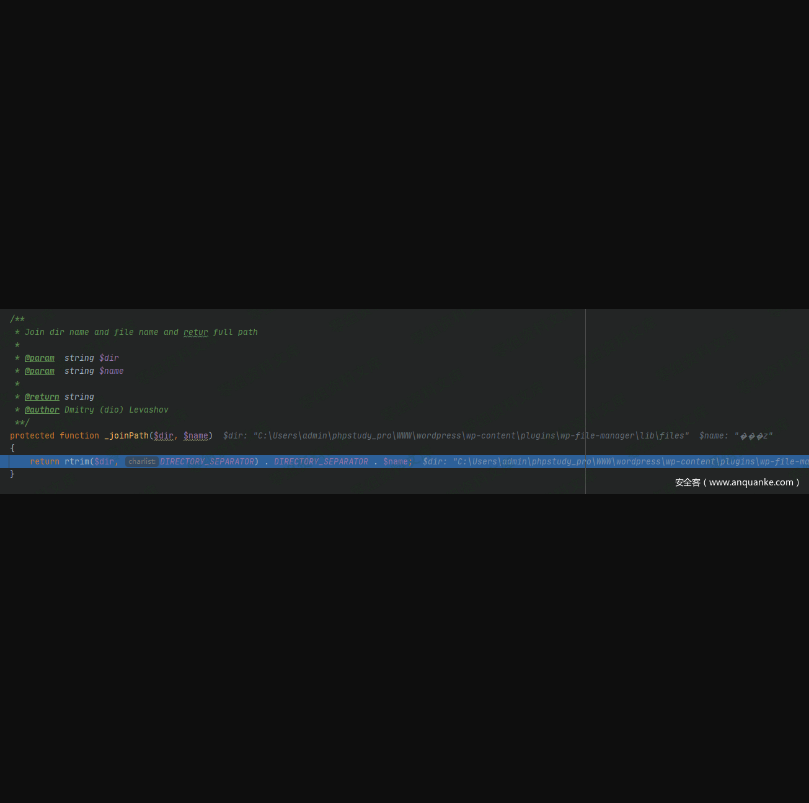The height and width of the screenshot is (803, 809).
Task: Select the $dir parameter in _joinPath signature
Action: tap(163, 436)
